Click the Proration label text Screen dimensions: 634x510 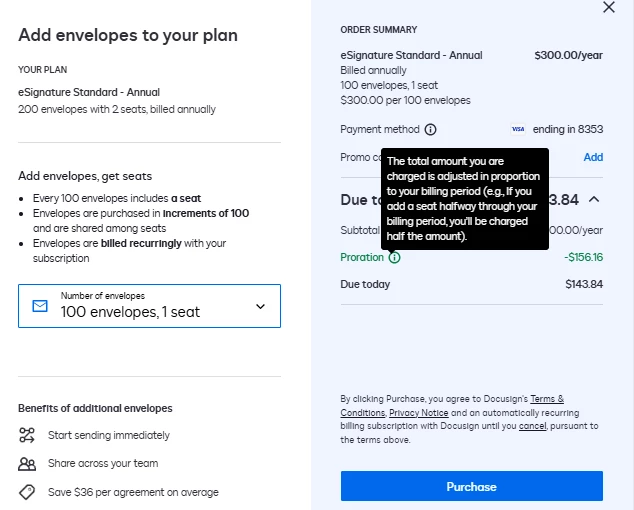coord(362,257)
